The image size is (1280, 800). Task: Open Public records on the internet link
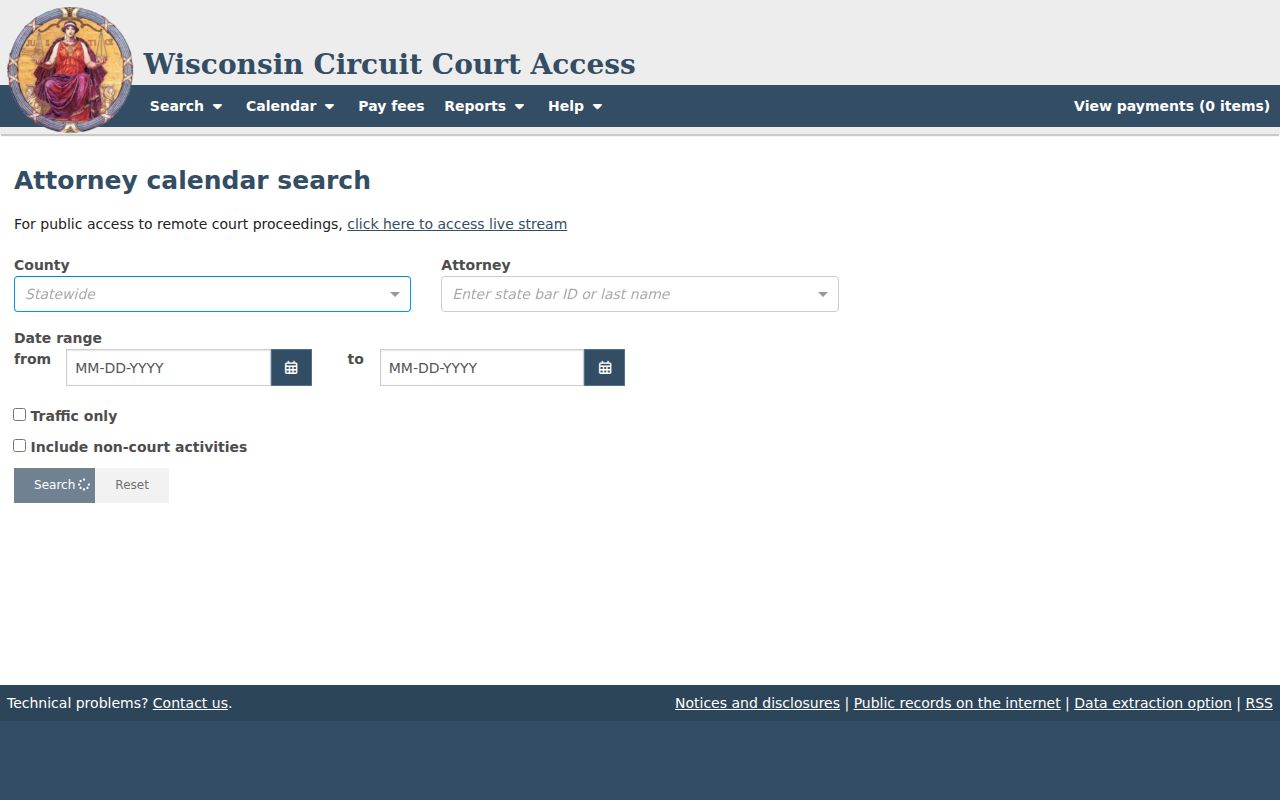click(957, 703)
